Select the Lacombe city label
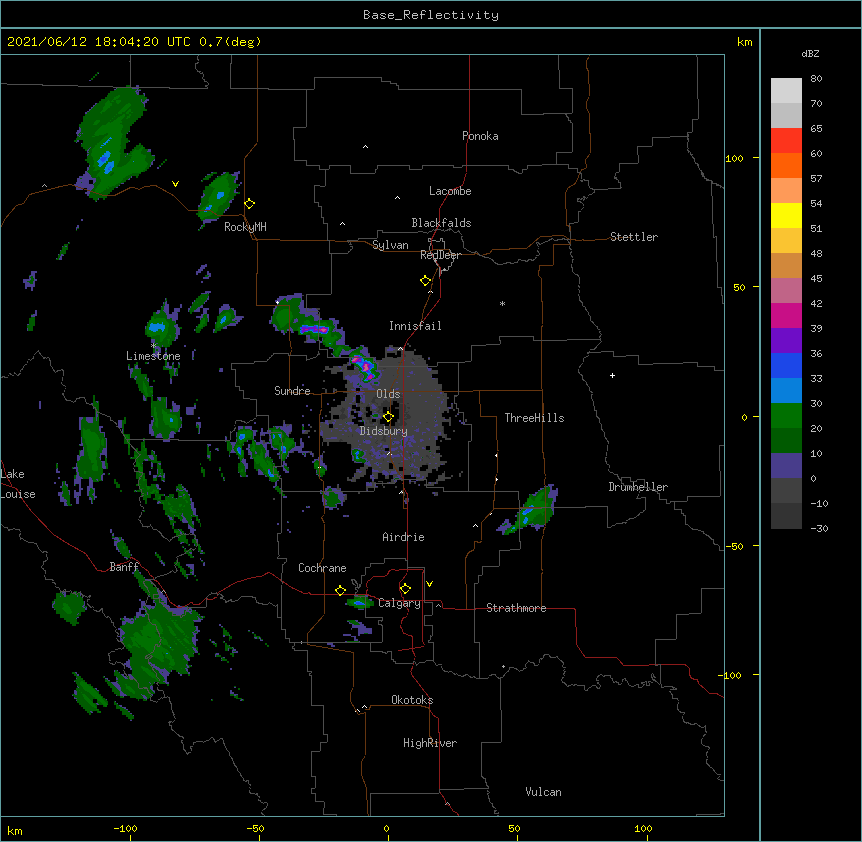 tap(450, 191)
